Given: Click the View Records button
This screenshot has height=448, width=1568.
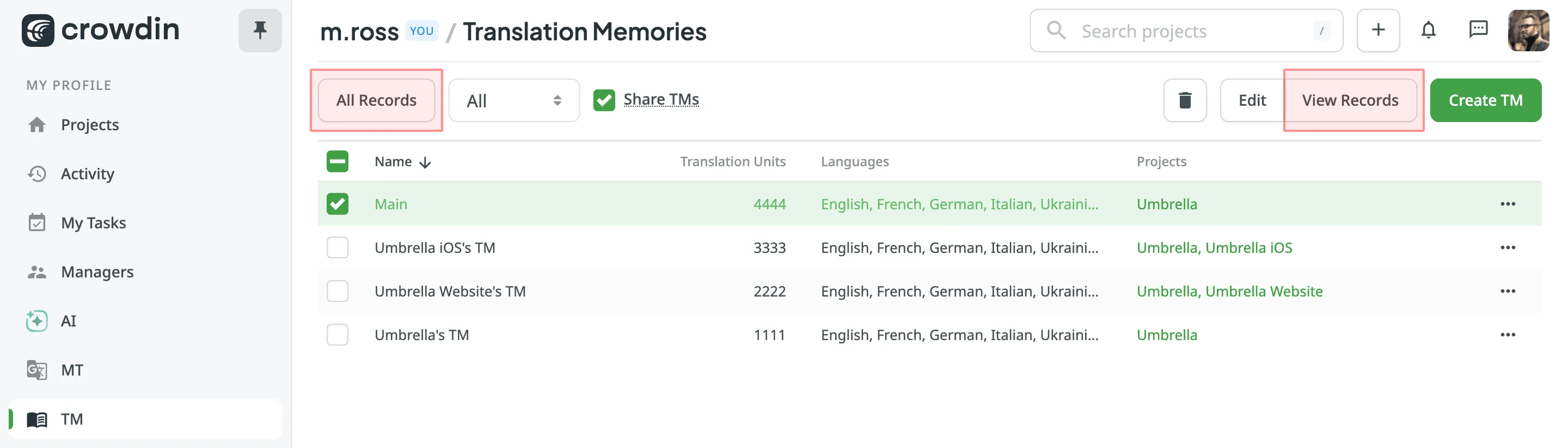Looking at the screenshot, I should pyautogui.click(x=1351, y=100).
